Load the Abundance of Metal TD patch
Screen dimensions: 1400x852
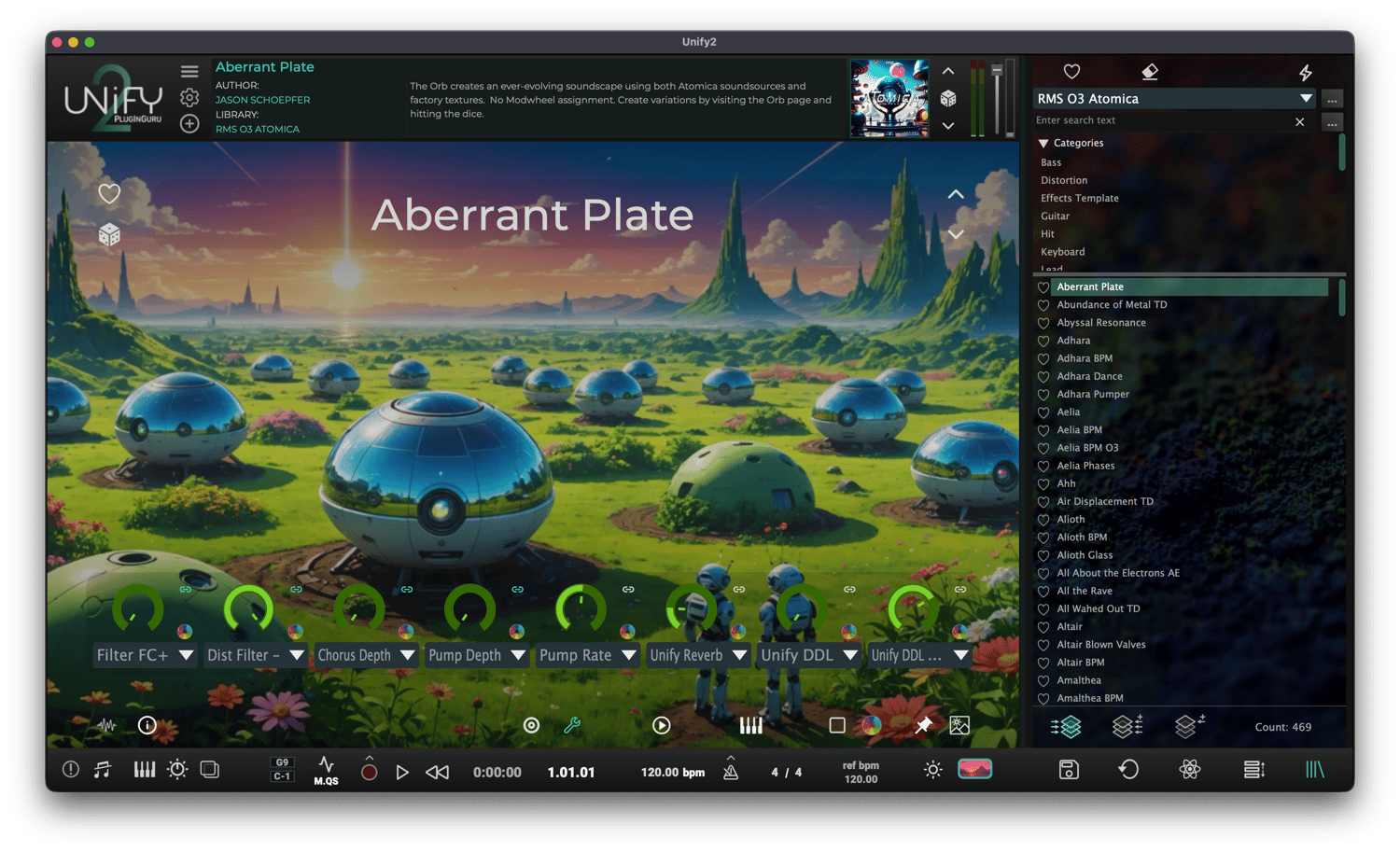(1112, 305)
